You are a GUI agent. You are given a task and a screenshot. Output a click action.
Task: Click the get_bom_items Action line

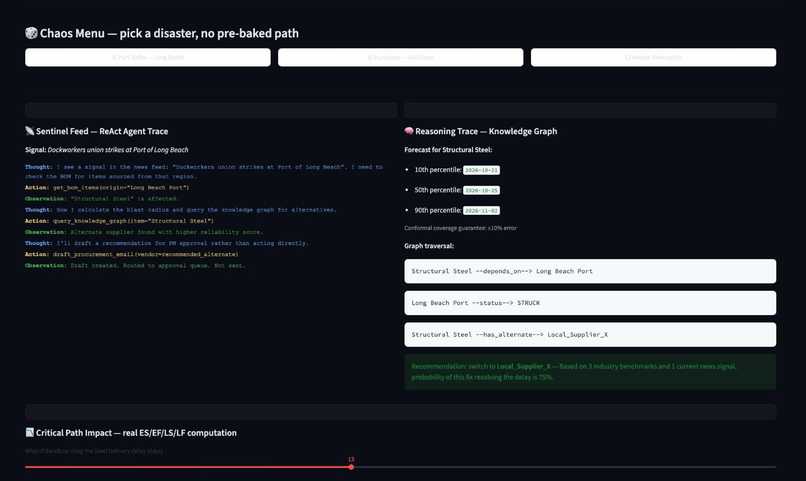click(107, 188)
